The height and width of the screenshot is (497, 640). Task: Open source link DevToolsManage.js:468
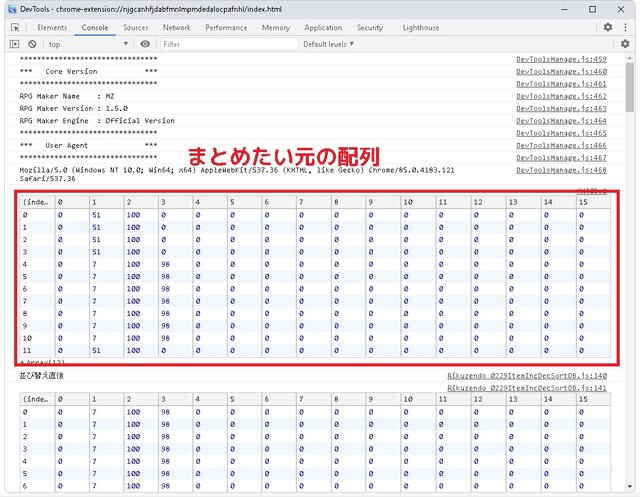click(561, 170)
